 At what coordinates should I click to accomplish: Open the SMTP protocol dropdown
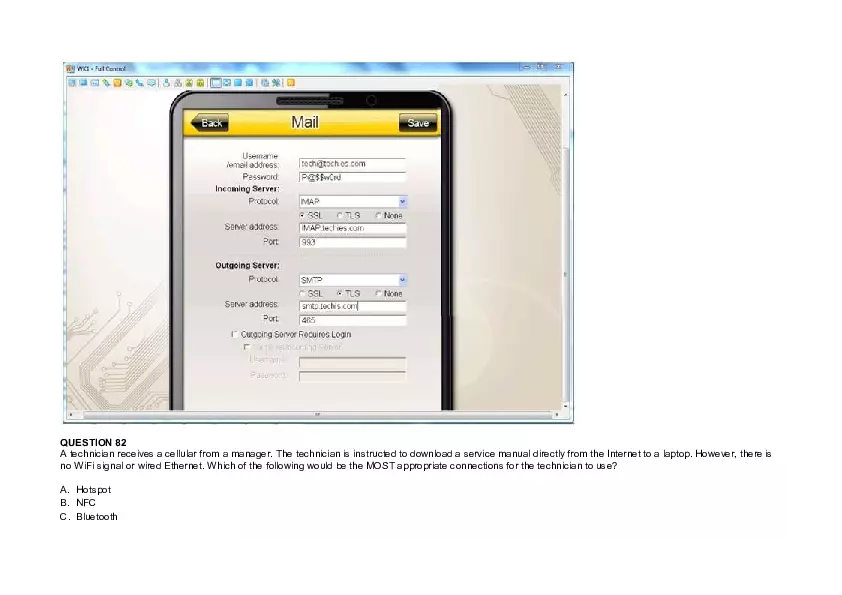(x=402, y=279)
